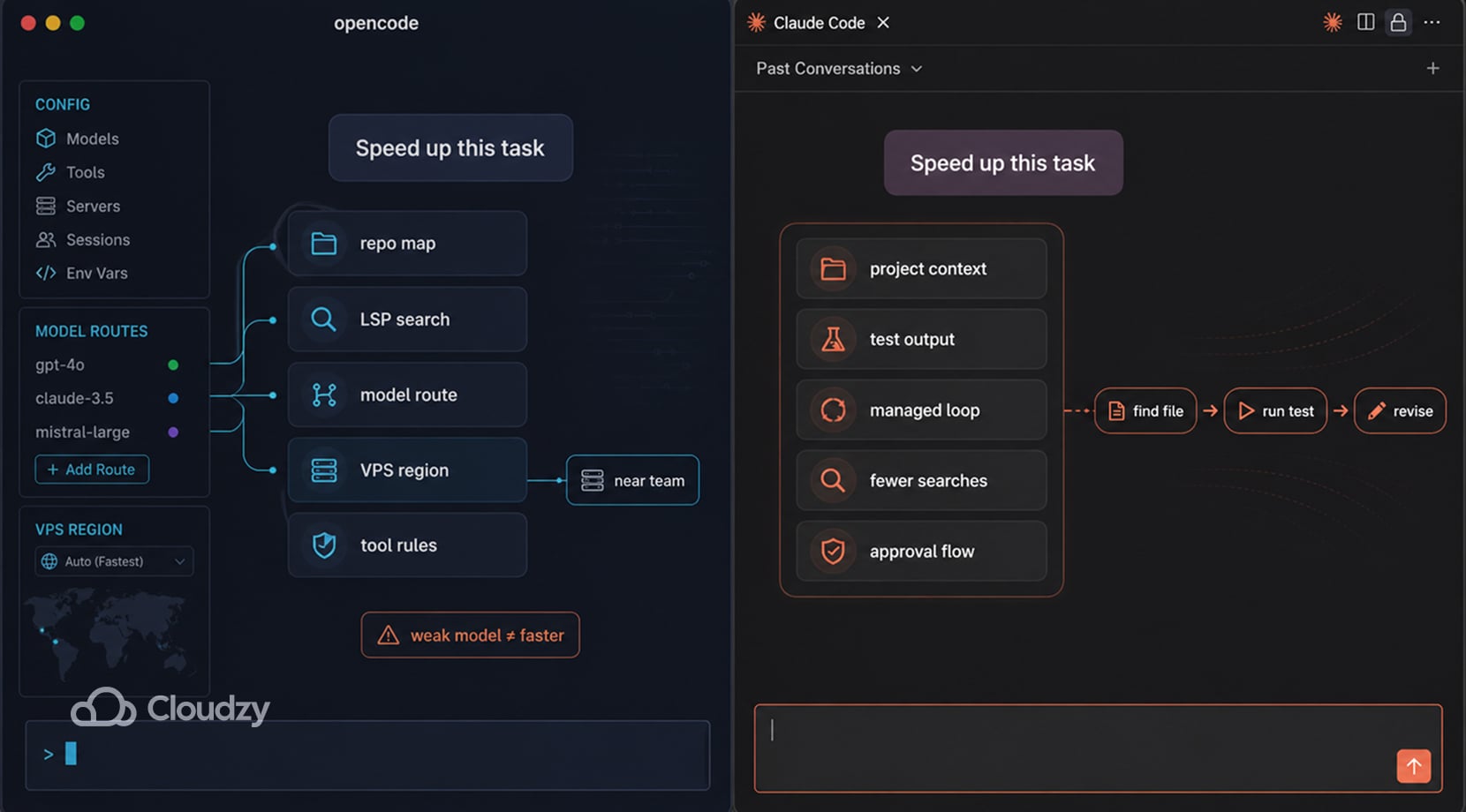This screenshot has width=1466, height=812.
Task: Click the Tools wrench icon
Action: tap(46, 172)
